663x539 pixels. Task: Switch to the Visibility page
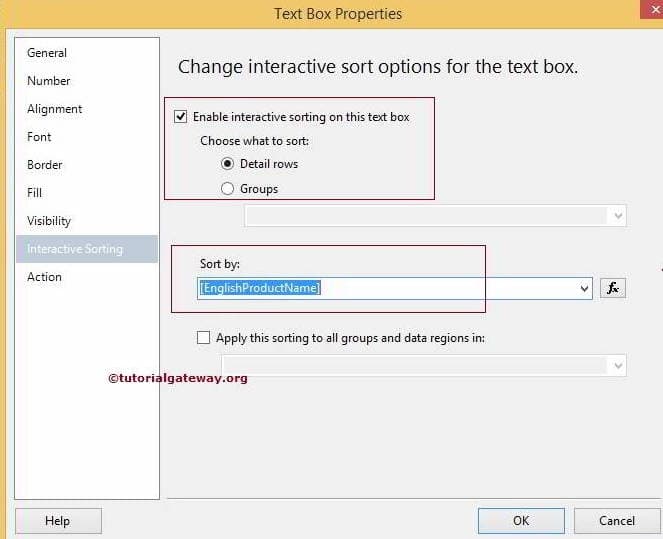click(x=49, y=221)
